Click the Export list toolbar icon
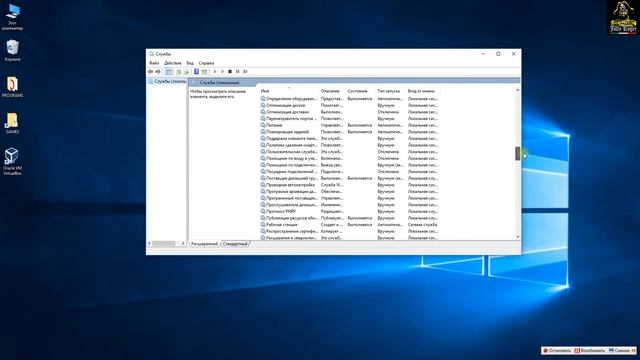640x360 pixels. pyautogui.click(x=187, y=72)
